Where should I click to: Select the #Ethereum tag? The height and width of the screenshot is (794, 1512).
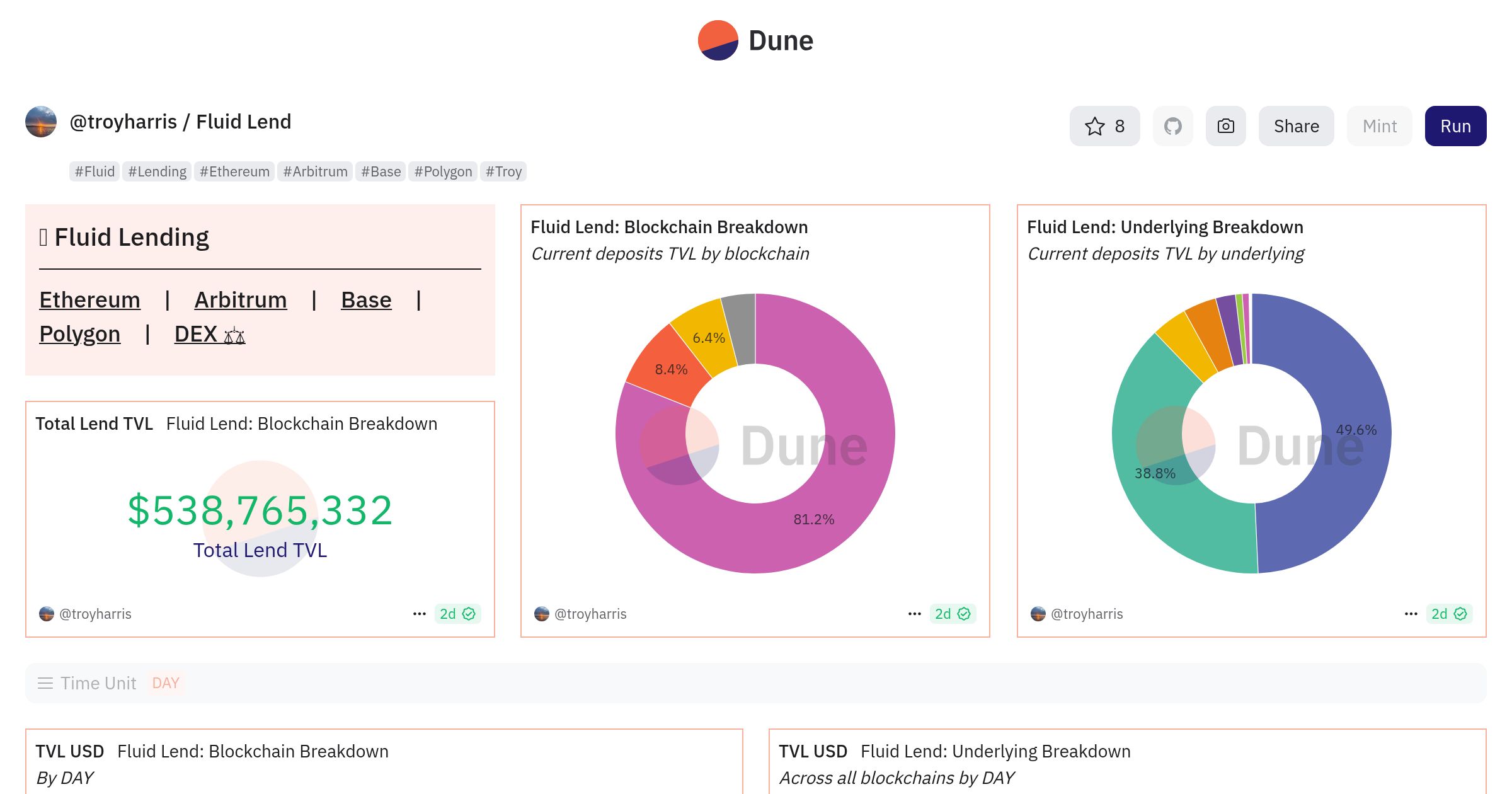pyautogui.click(x=234, y=171)
